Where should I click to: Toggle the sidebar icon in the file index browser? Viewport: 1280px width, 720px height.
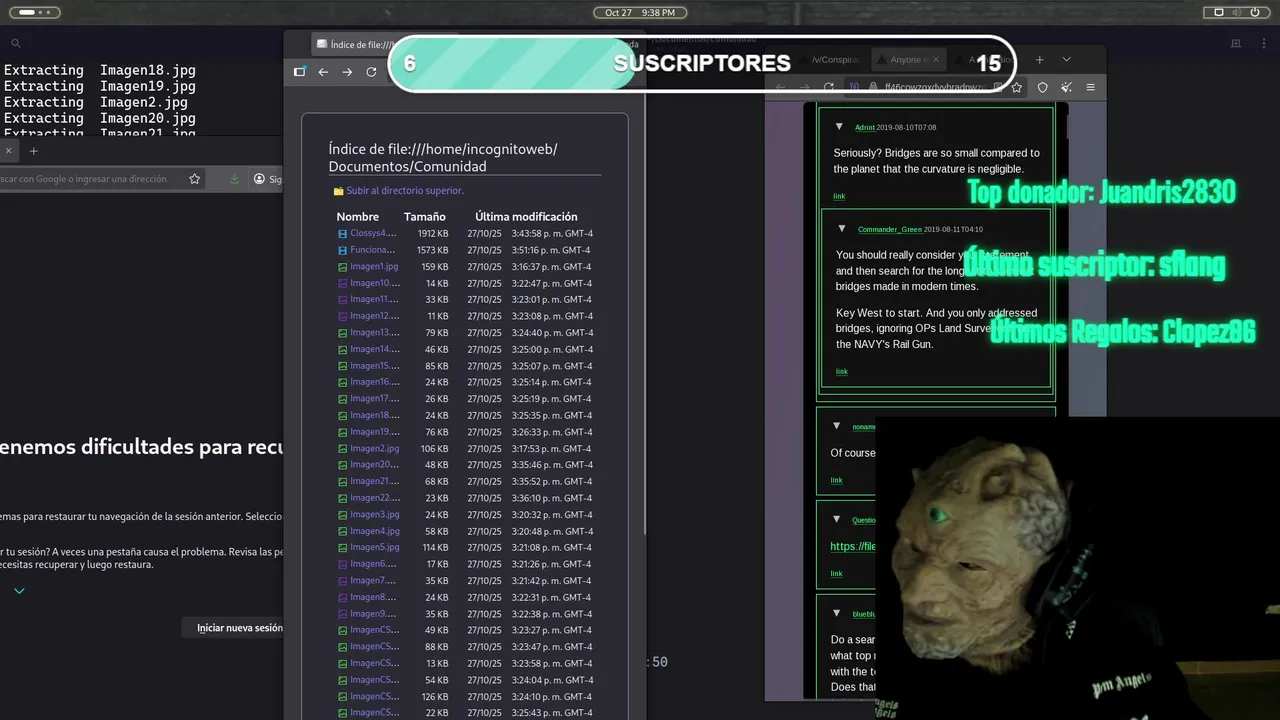pyautogui.click(x=299, y=72)
